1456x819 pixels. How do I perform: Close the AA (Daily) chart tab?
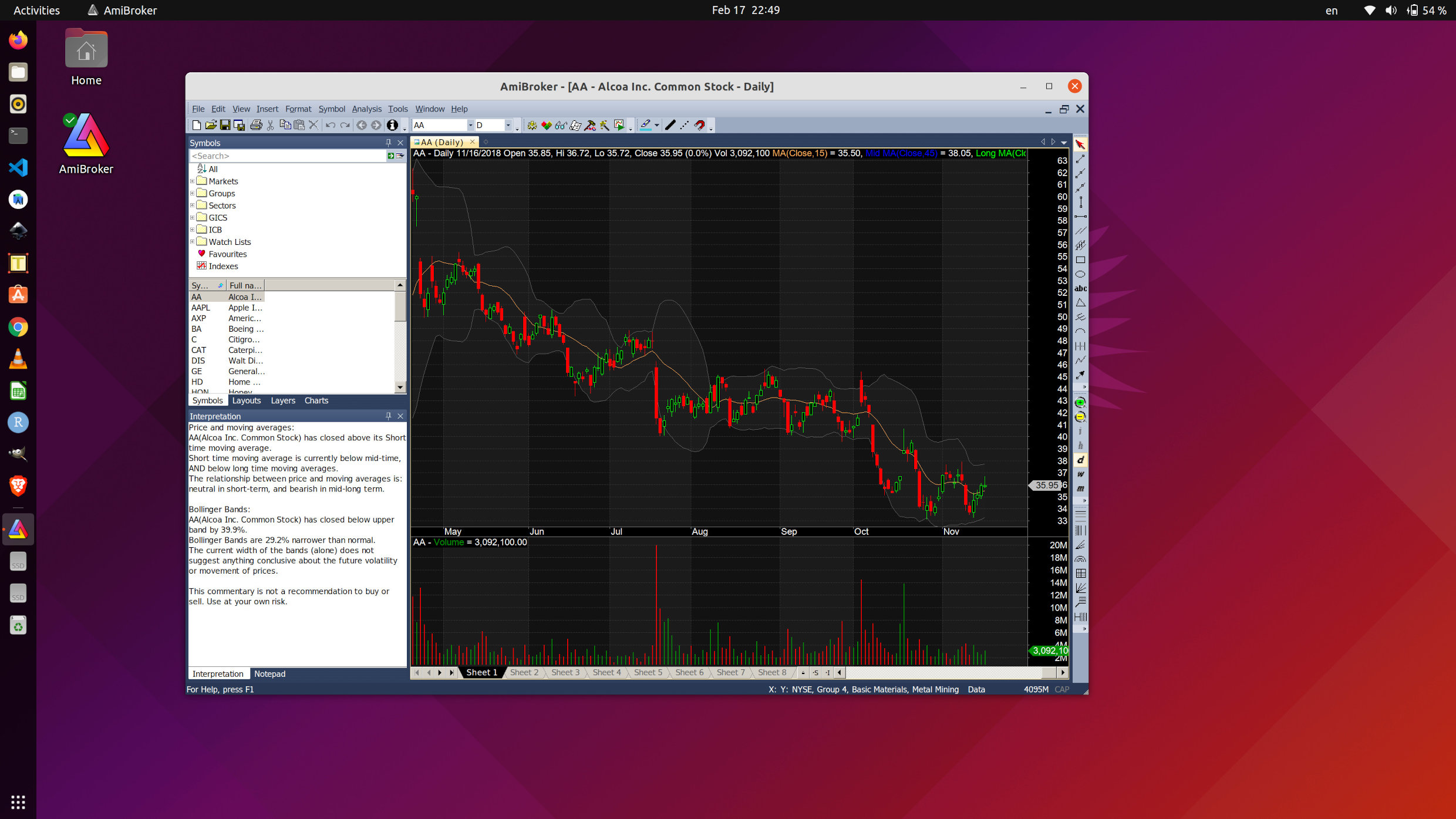pos(472,142)
